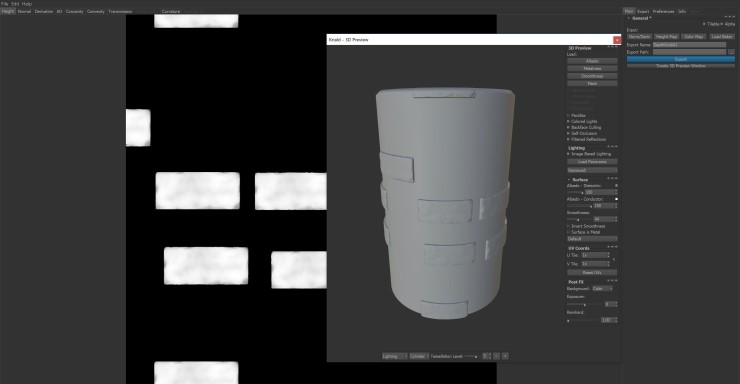Select the Main settings tab
740x384 pixels.
coord(629,11)
